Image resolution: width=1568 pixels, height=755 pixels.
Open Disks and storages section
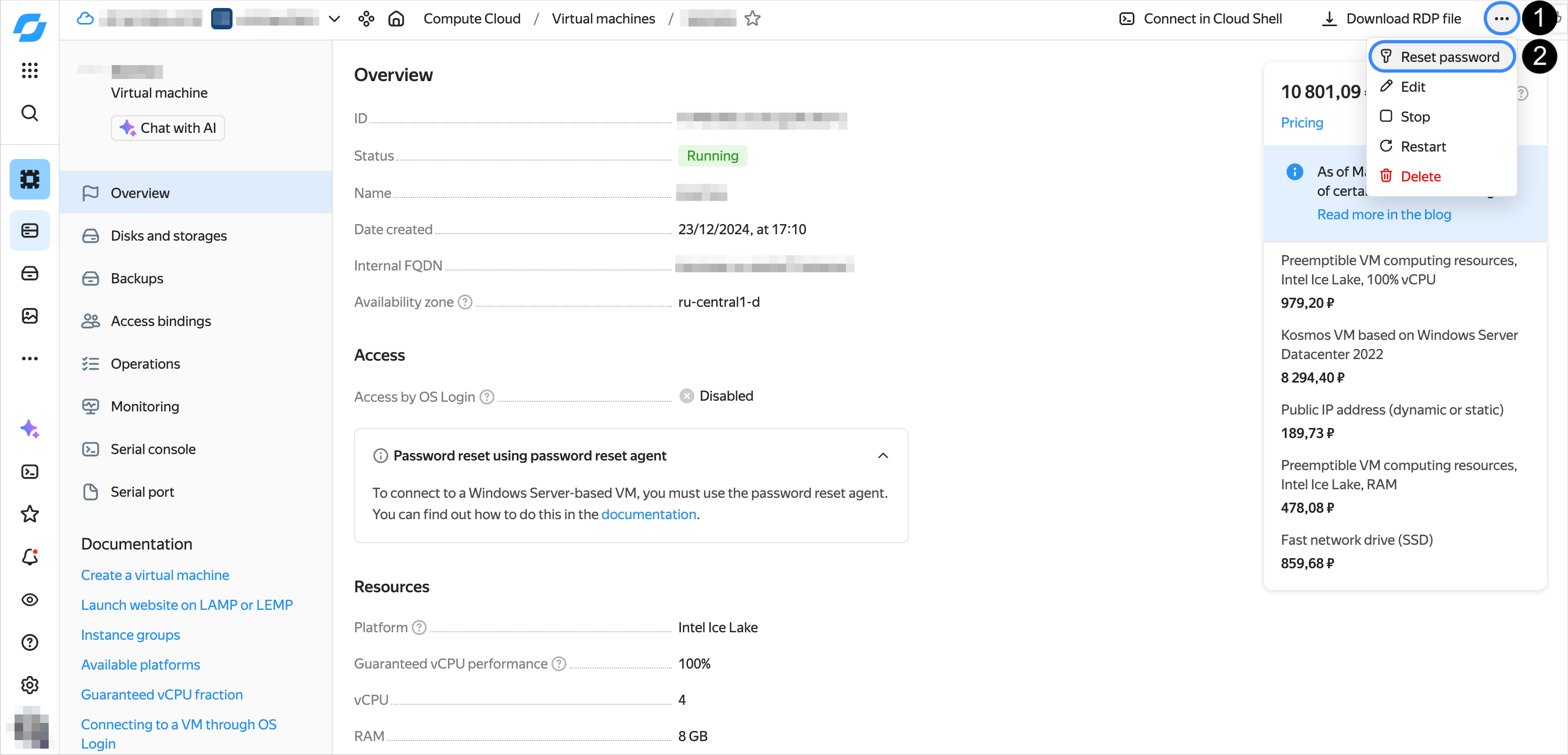pyautogui.click(x=196, y=236)
